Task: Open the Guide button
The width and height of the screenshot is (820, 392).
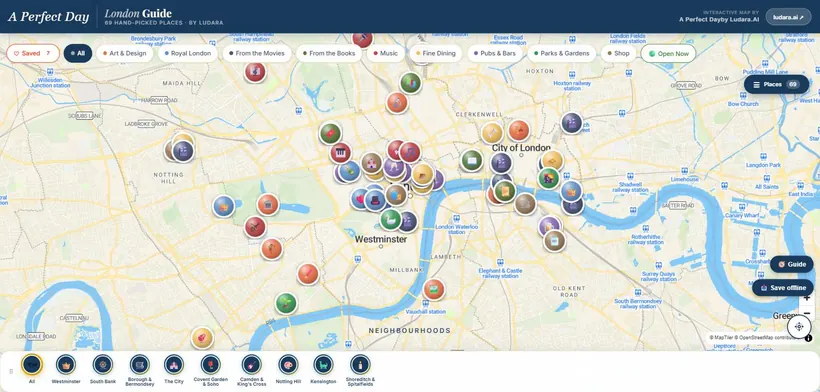Action: [x=791, y=264]
